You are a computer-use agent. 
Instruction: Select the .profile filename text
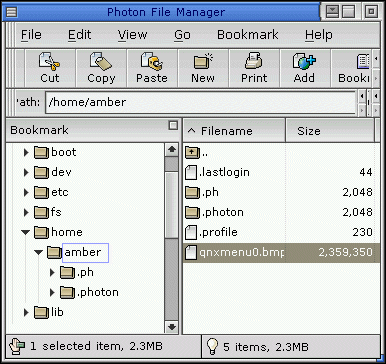218,233
